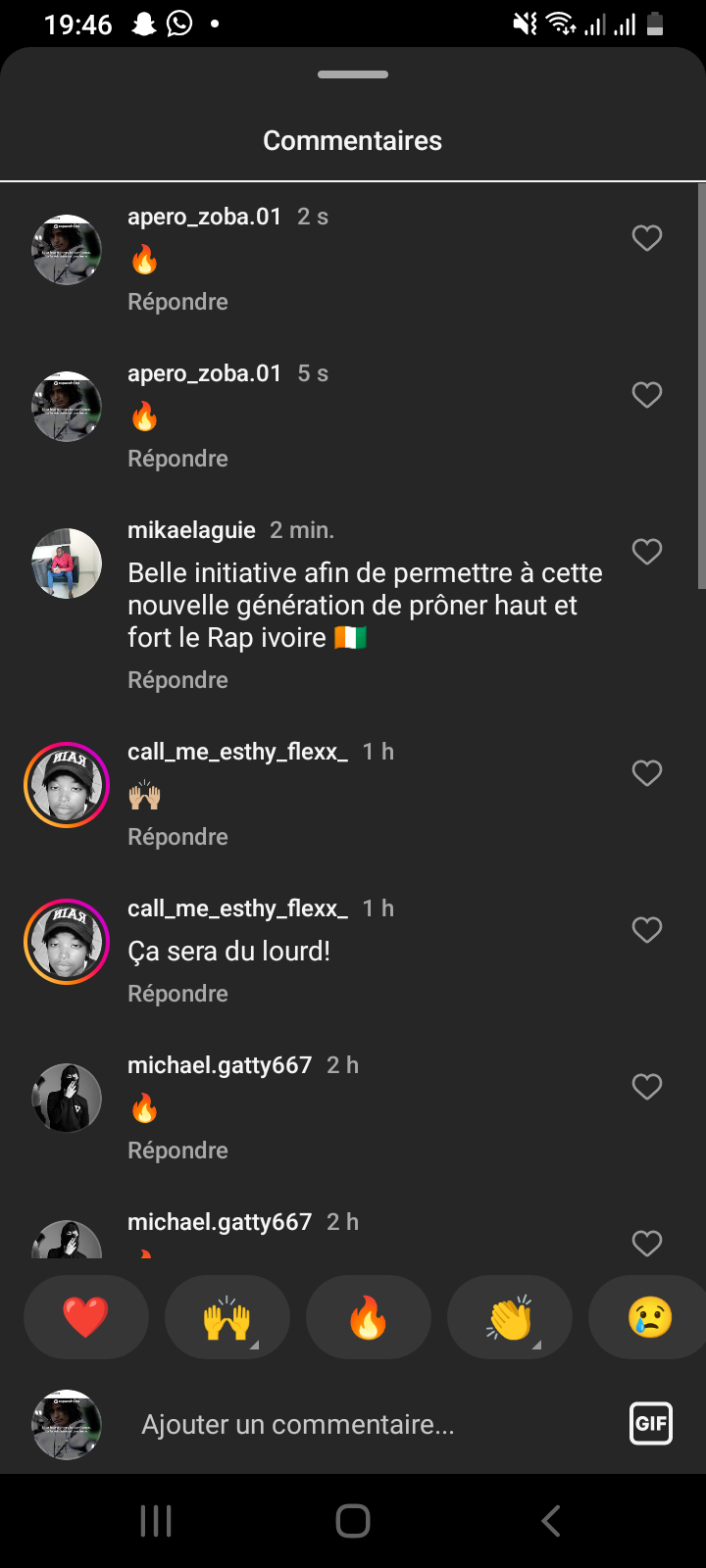Viewport: 706px width, 1568px height.
Task: Open the mikaelaguie username profile
Action: tap(191, 530)
